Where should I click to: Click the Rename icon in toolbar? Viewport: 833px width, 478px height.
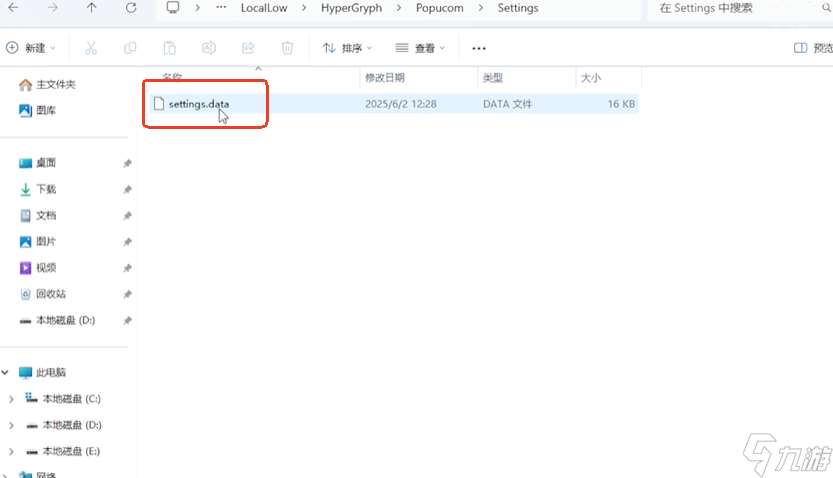209,48
